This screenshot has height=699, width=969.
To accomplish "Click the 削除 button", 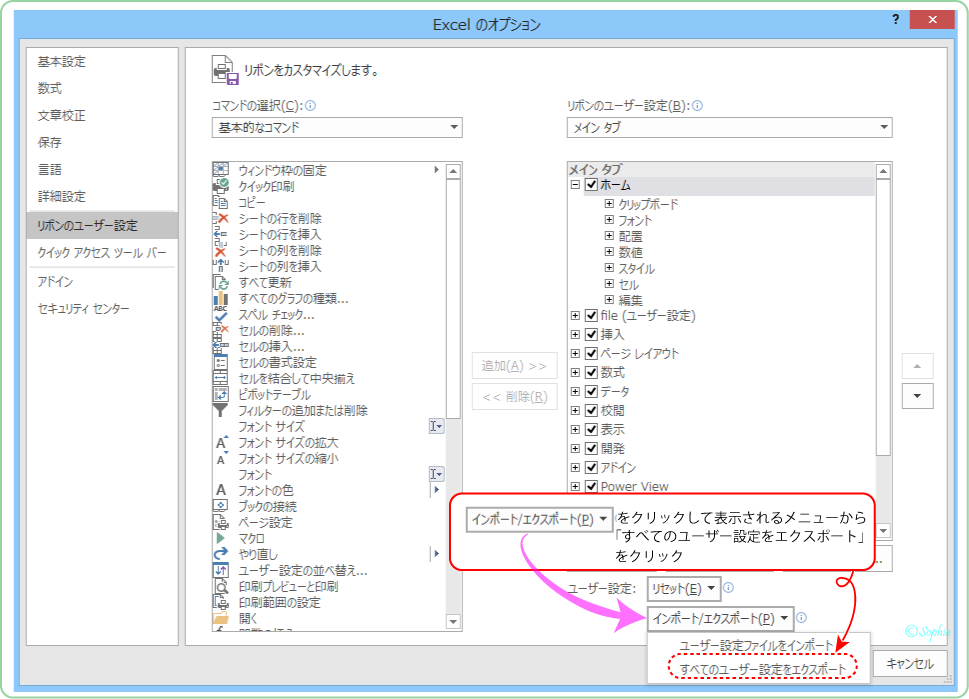I will (514, 397).
